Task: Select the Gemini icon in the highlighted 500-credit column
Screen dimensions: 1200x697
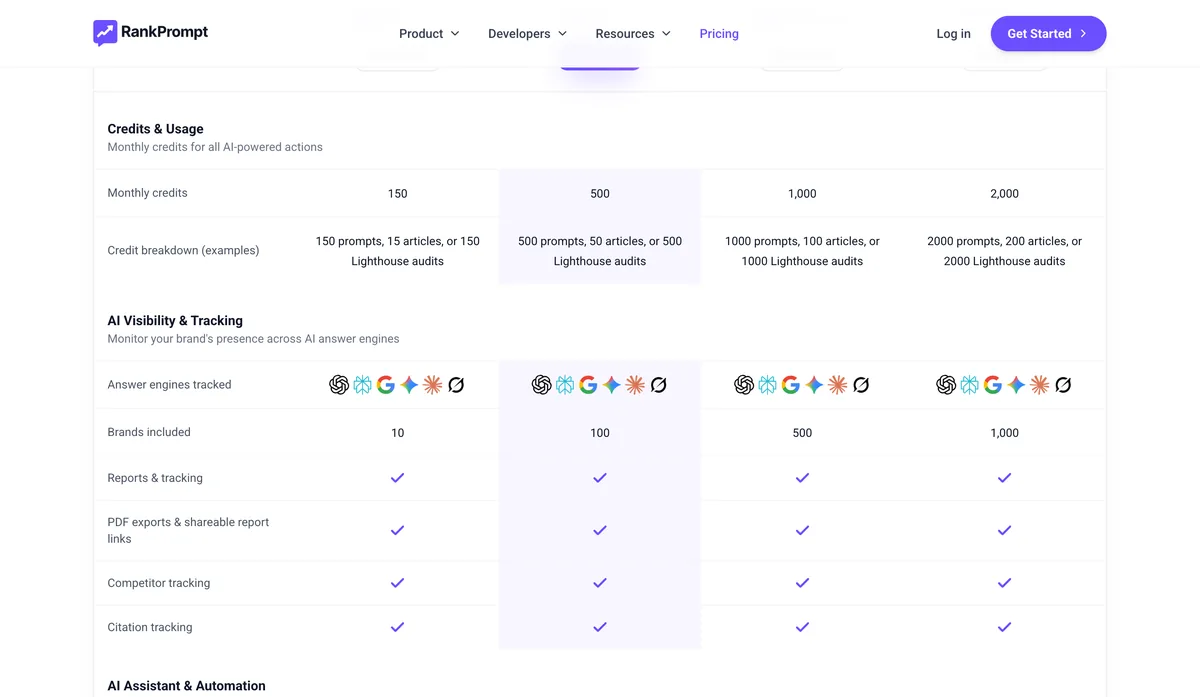Action: click(x=611, y=385)
